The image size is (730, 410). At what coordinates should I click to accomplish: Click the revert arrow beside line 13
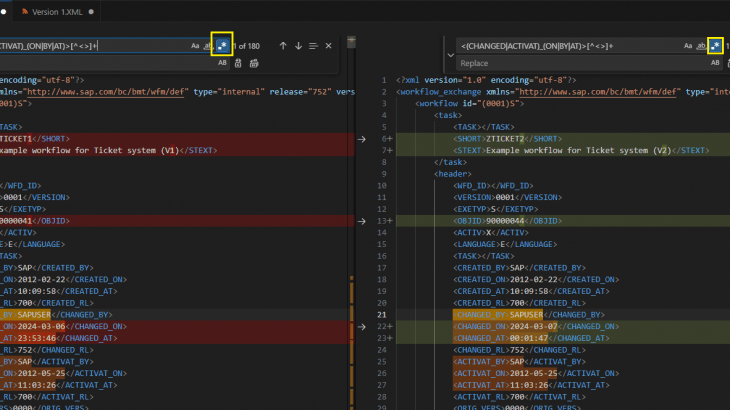[x=362, y=221]
